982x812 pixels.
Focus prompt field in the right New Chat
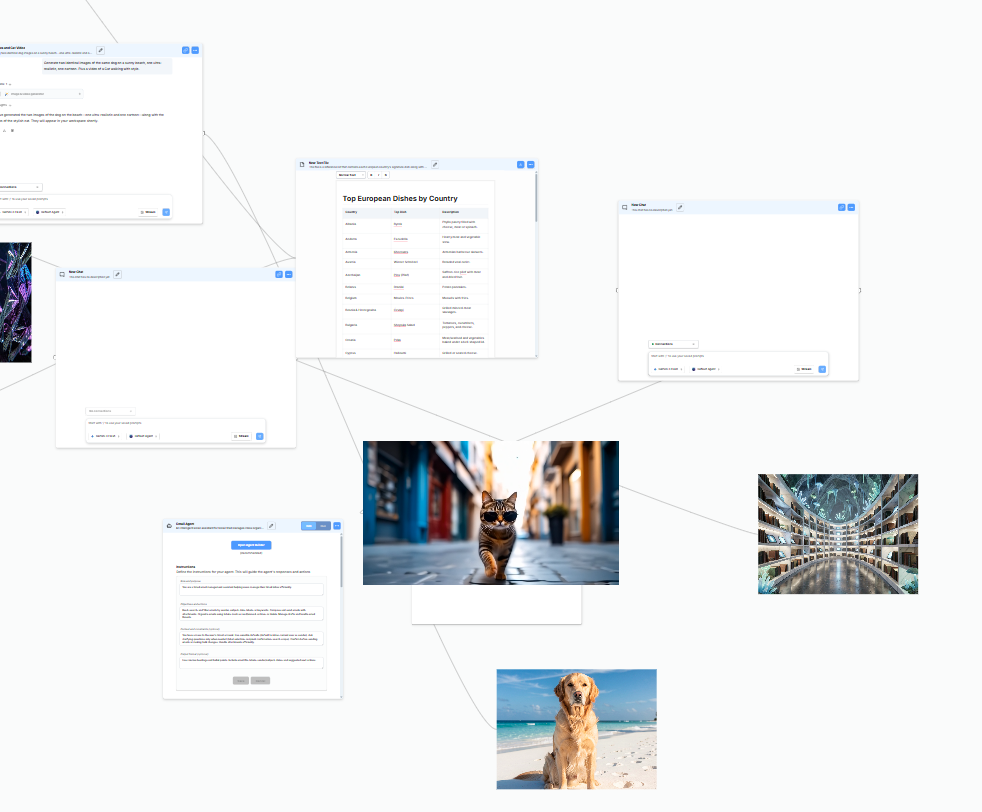[x=738, y=356]
